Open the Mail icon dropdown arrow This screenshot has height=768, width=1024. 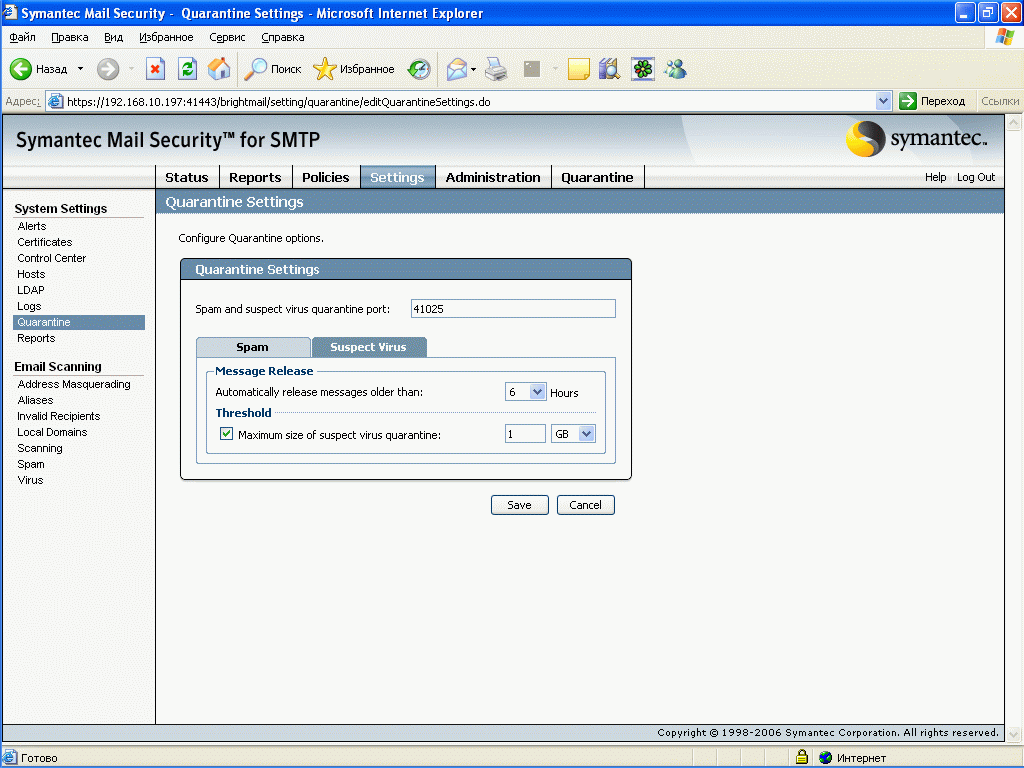click(473, 69)
